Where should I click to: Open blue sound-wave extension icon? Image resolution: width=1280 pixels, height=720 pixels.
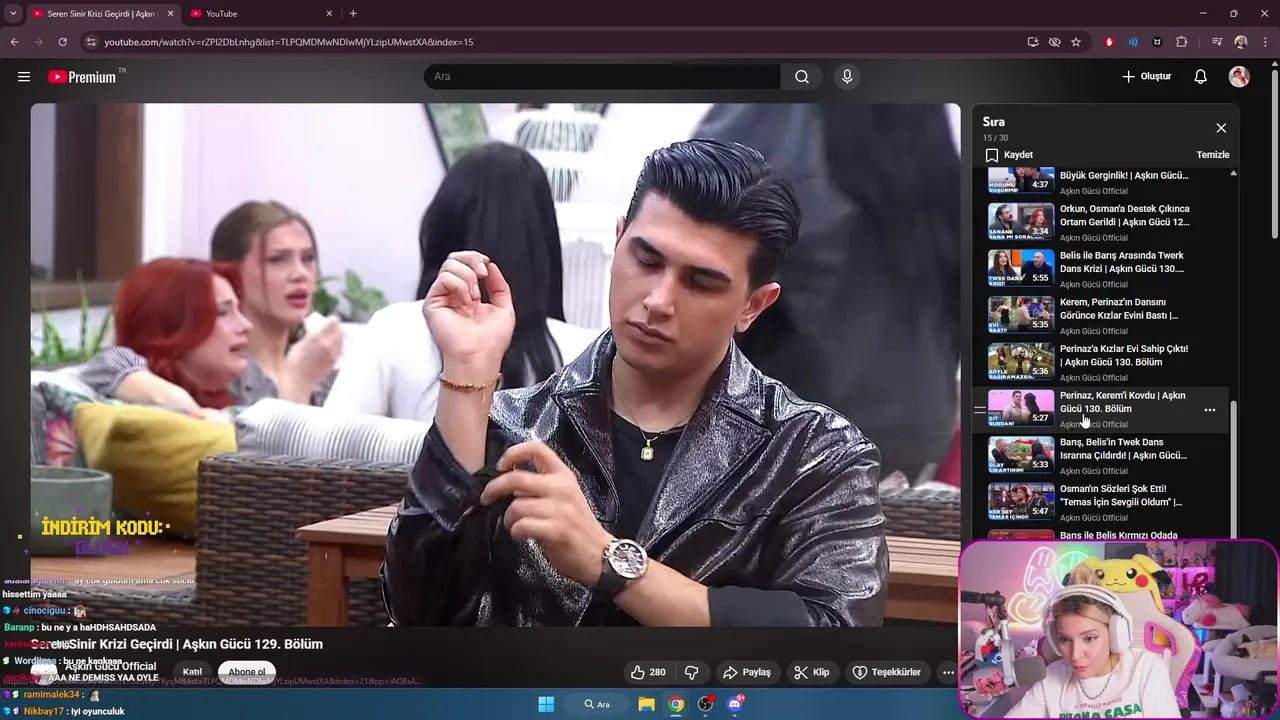[x=1133, y=42]
